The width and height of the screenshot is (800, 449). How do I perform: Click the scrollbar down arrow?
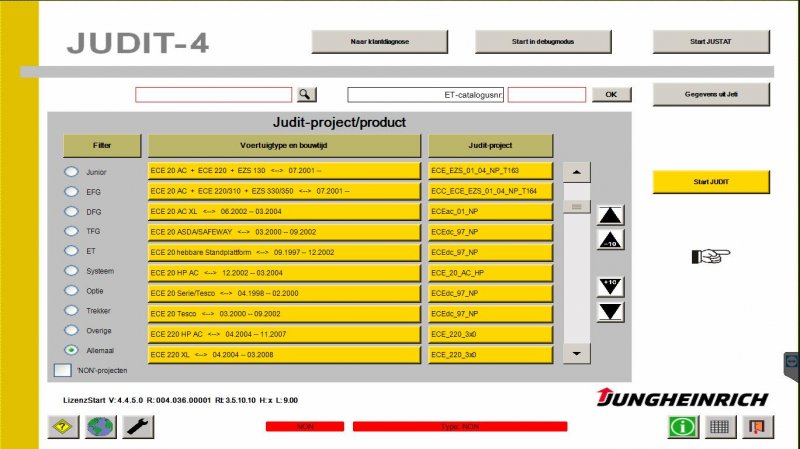[x=577, y=354]
